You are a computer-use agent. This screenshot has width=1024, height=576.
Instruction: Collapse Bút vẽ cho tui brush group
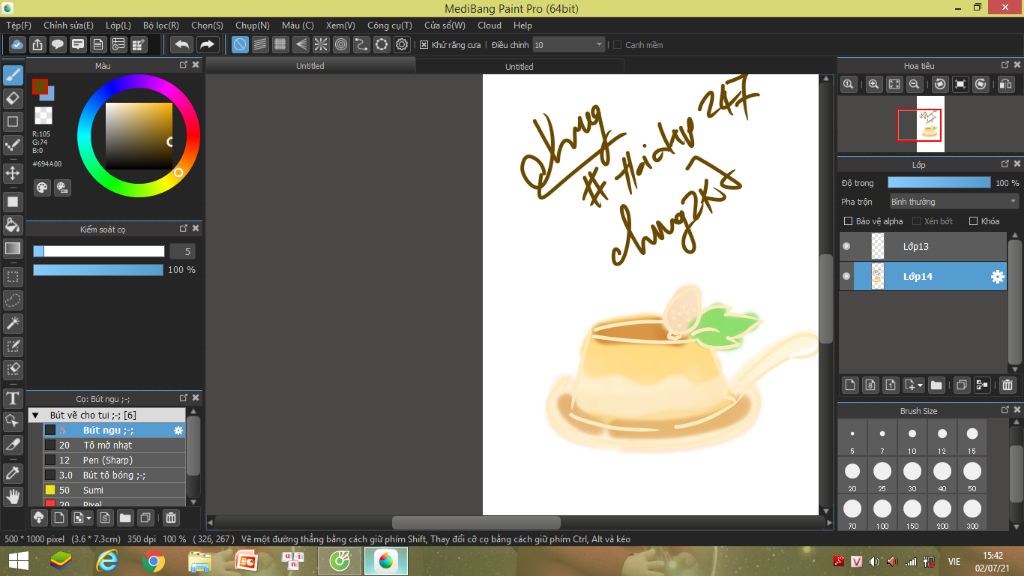(36, 415)
